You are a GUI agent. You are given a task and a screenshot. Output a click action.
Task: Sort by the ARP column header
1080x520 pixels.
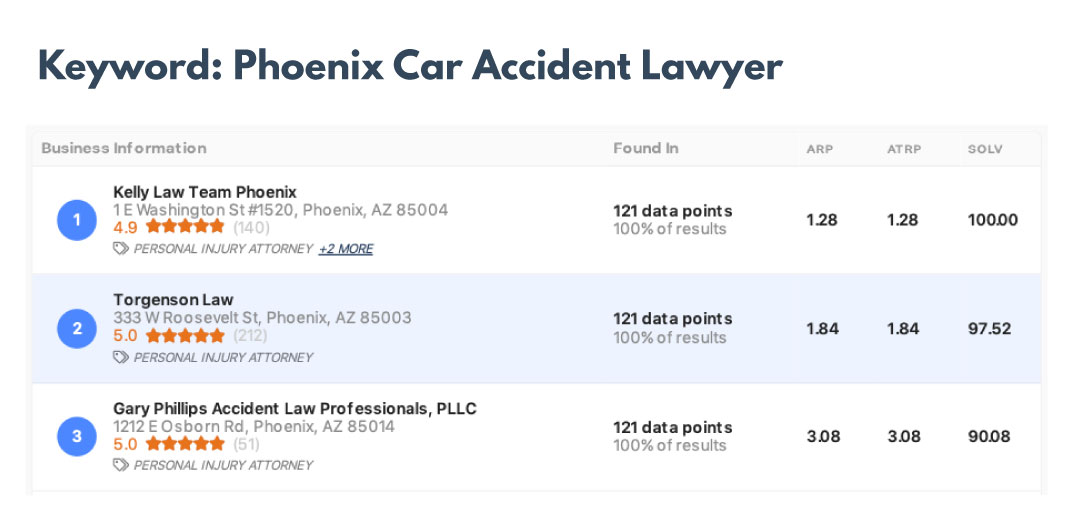pyautogui.click(x=820, y=149)
